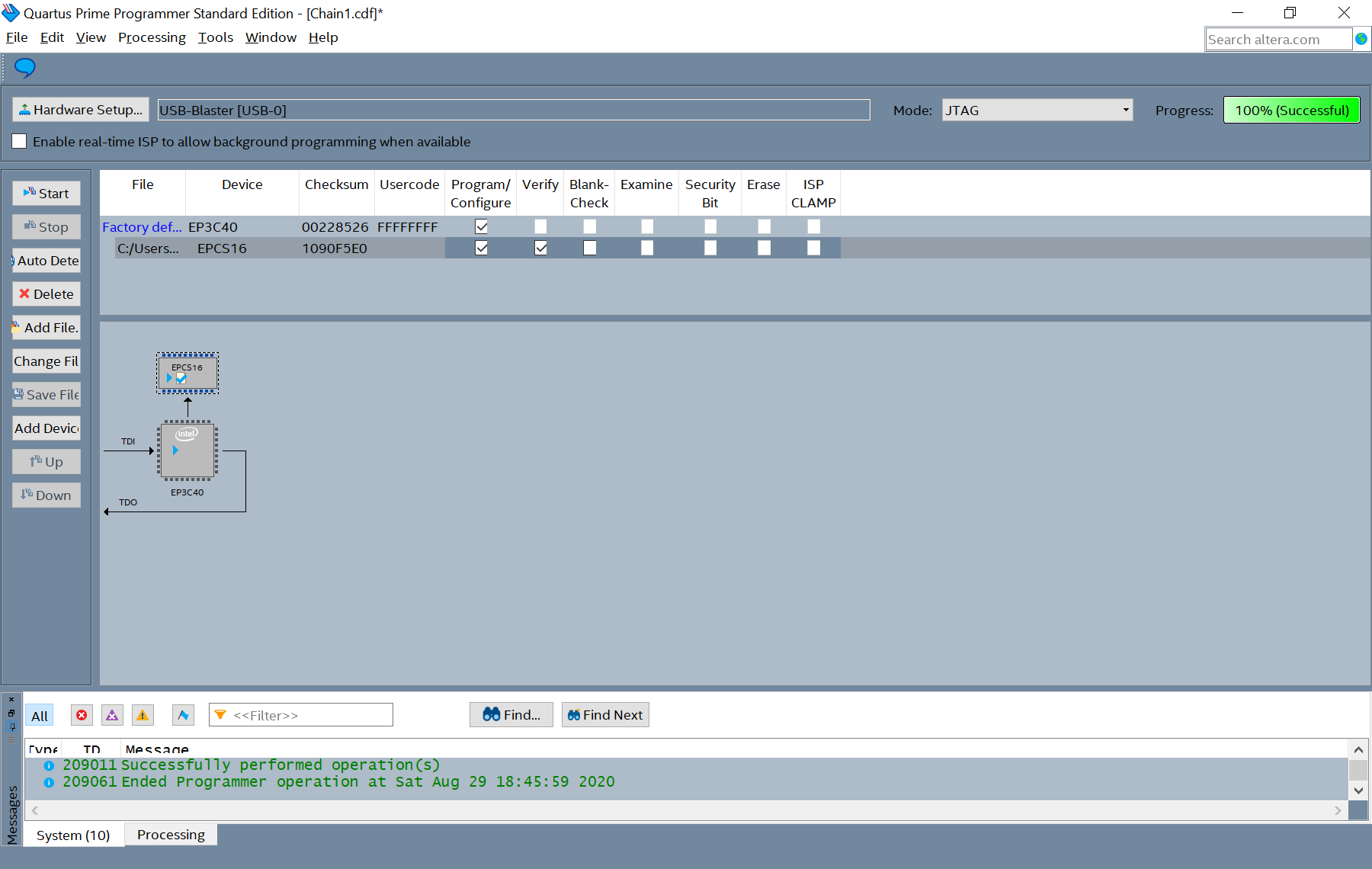
Task: Toggle Erase for the EPCS16 row
Action: pyautogui.click(x=764, y=248)
